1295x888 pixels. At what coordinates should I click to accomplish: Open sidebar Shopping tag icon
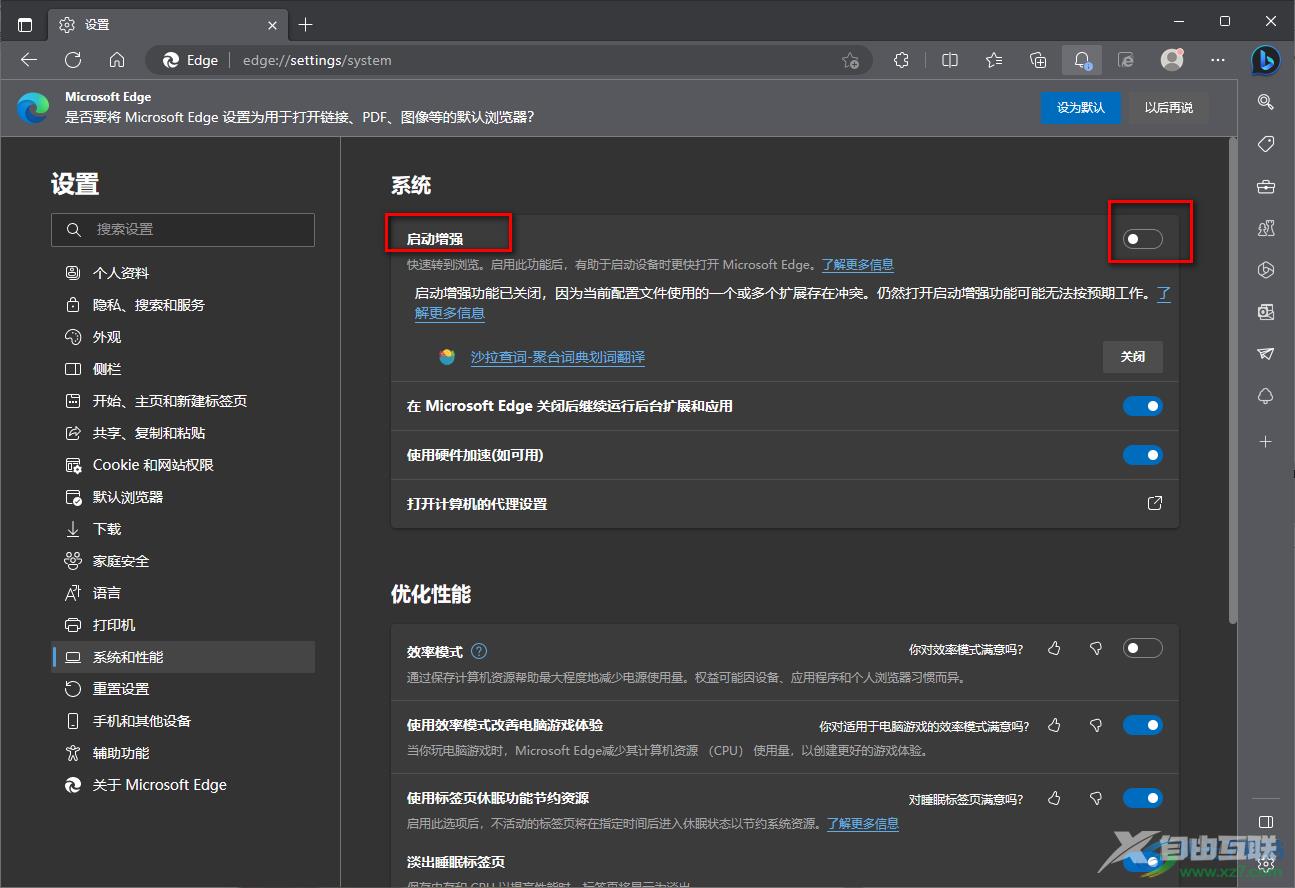coord(1266,144)
